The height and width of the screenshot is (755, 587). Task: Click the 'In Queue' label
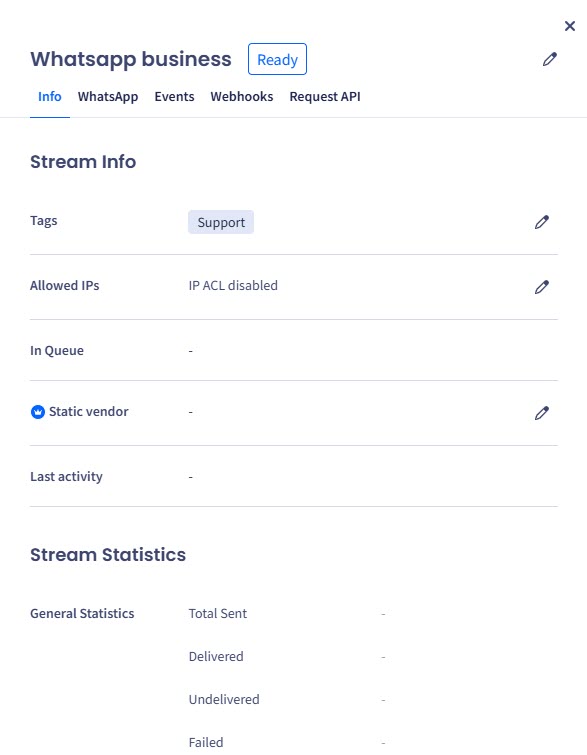pyautogui.click(x=57, y=351)
